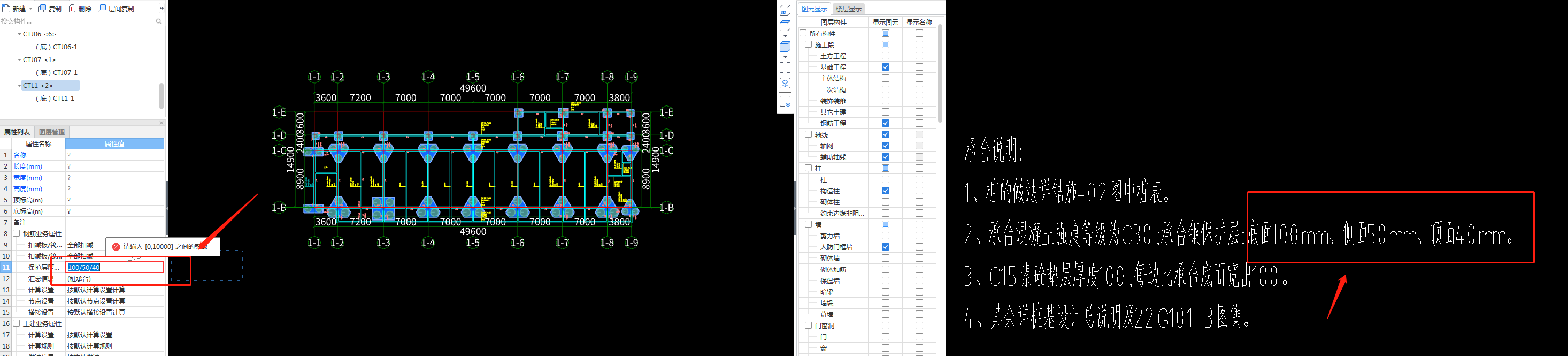The width and height of the screenshot is (1568, 356).
Task: Switch to the 图层管理 tab
Action: pos(52,132)
